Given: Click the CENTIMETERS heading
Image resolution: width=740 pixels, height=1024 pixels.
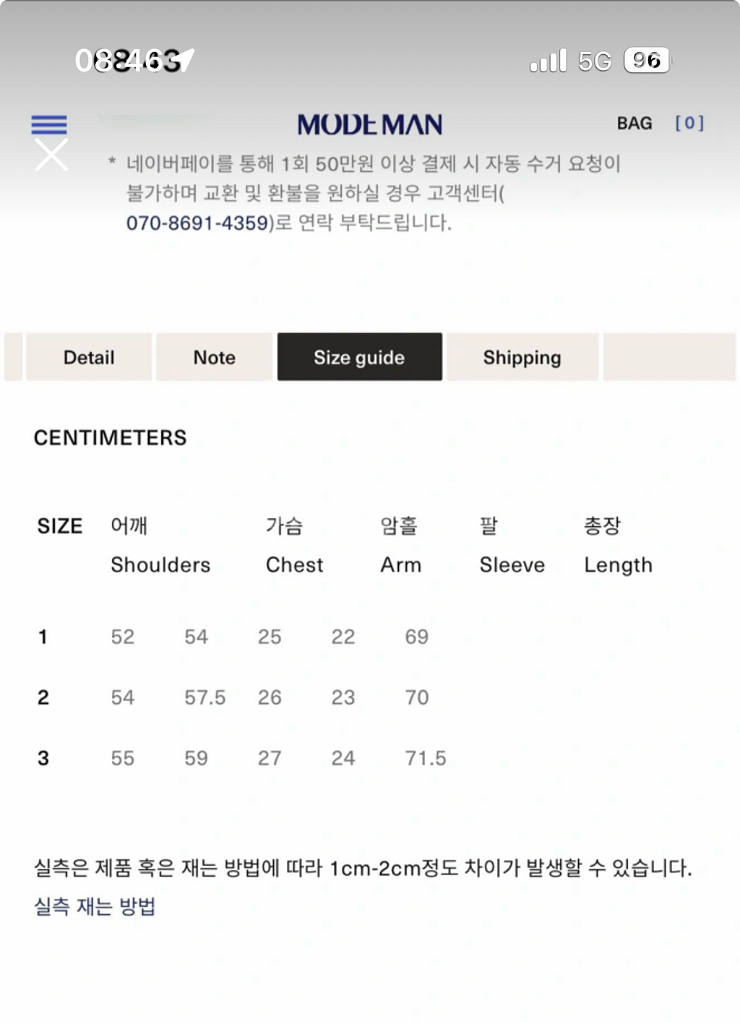Looking at the screenshot, I should [x=110, y=438].
